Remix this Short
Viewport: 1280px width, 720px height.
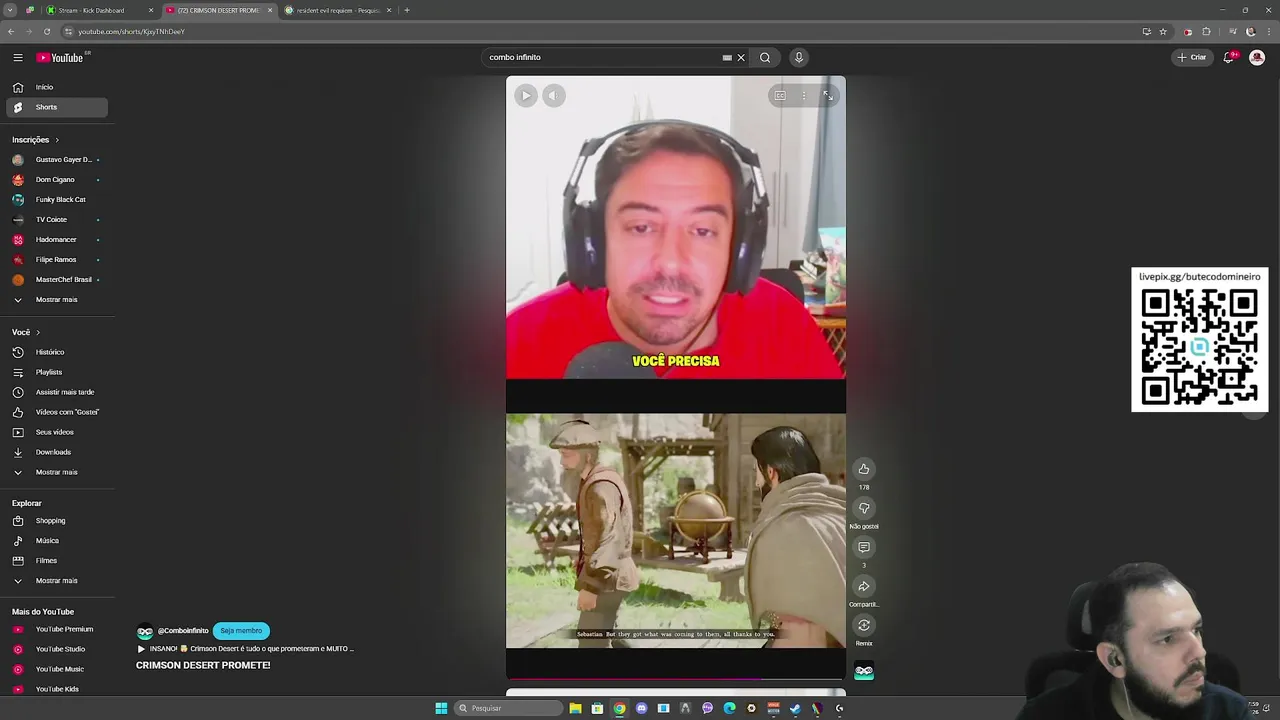864,625
